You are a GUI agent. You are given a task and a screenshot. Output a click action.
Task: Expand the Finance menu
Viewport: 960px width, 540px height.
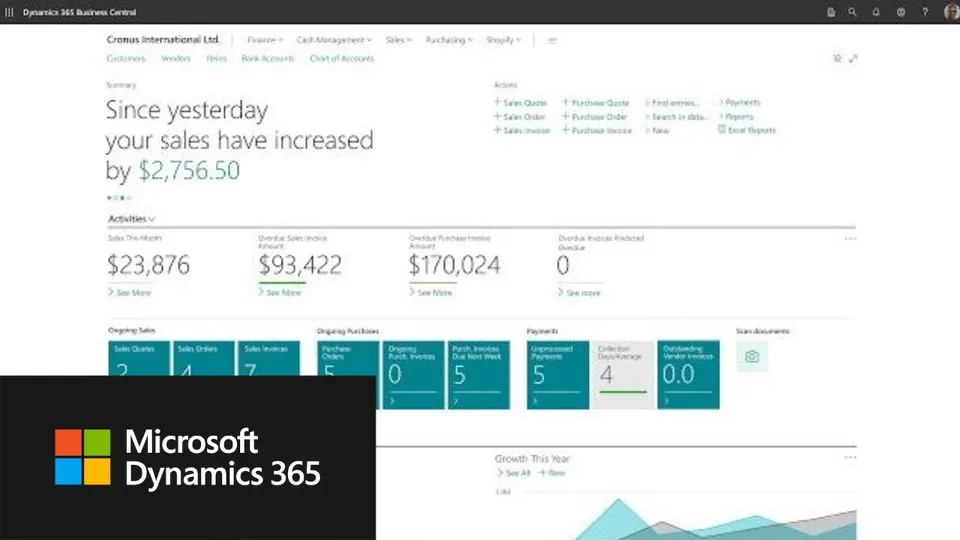tap(265, 40)
